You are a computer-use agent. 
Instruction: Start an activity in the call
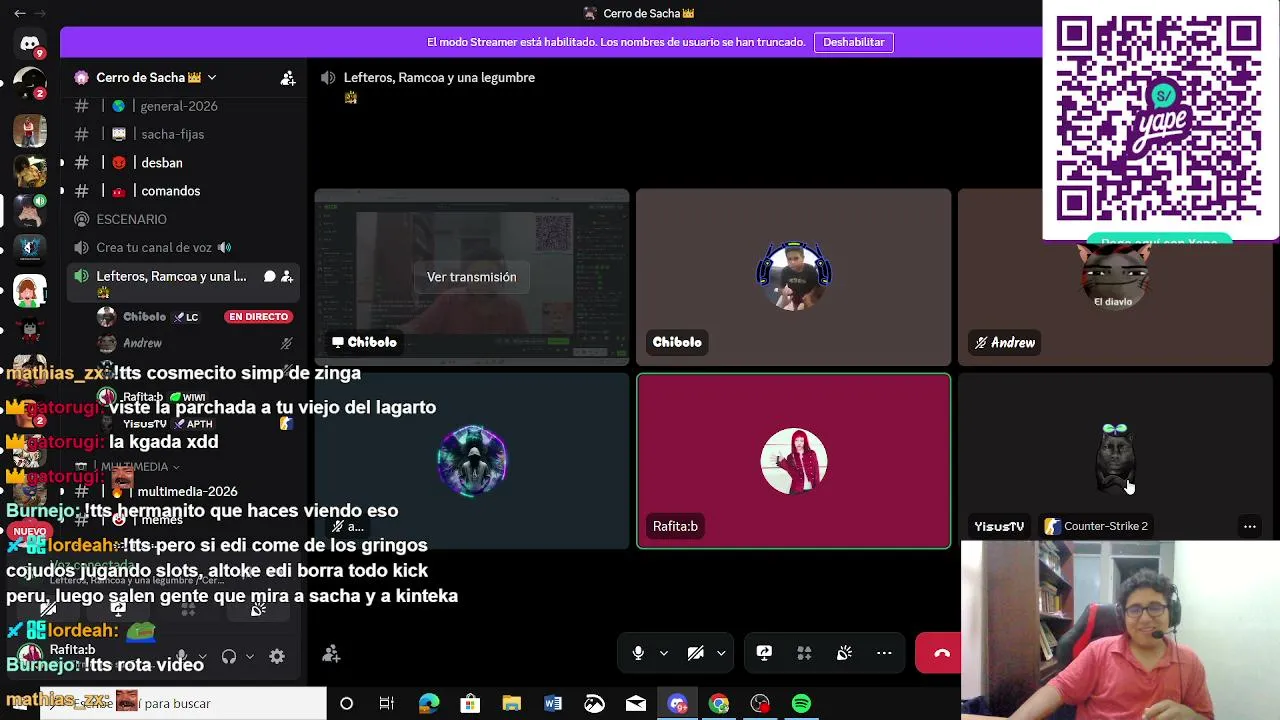click(804, 653)
